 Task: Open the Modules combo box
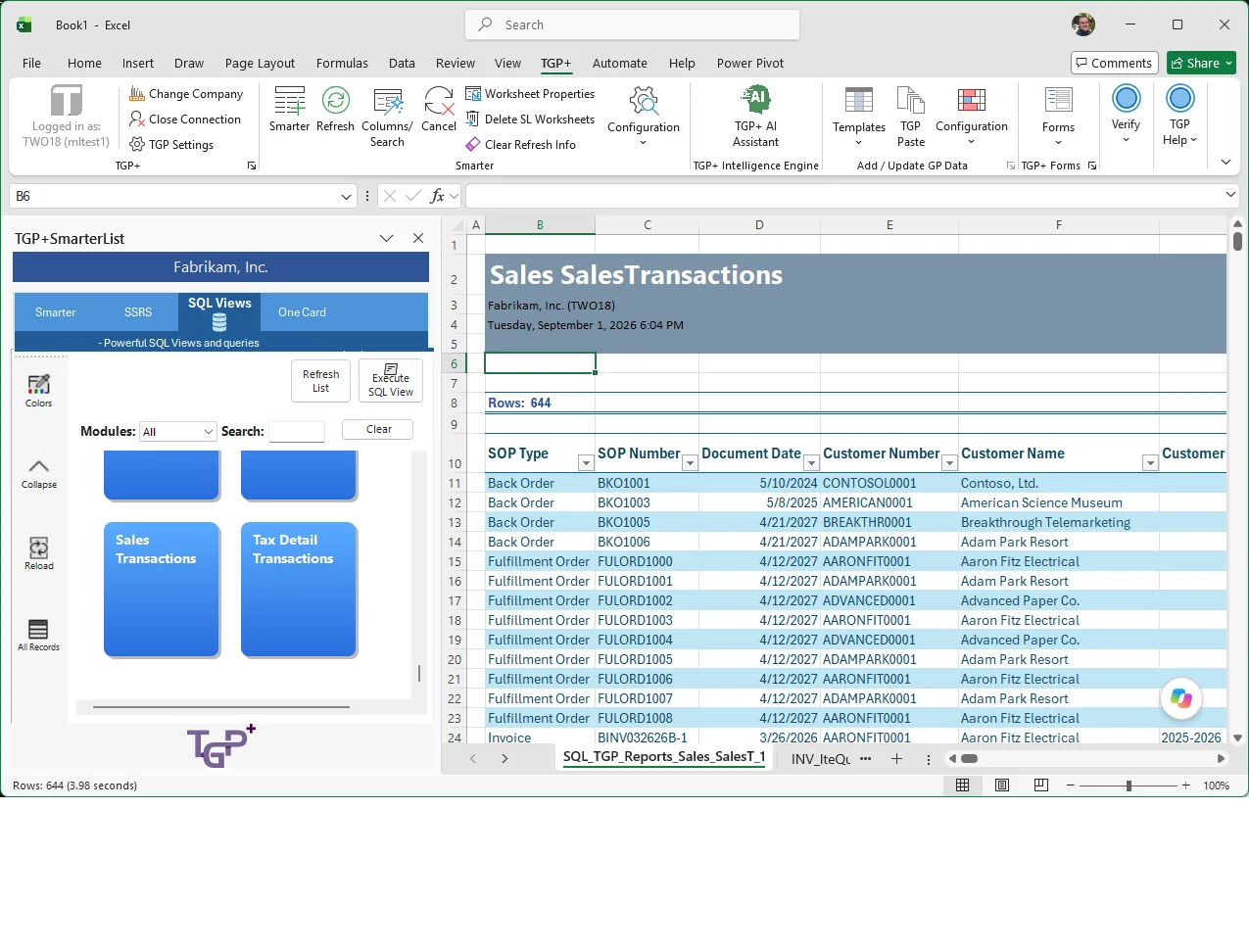coord(177,432)
